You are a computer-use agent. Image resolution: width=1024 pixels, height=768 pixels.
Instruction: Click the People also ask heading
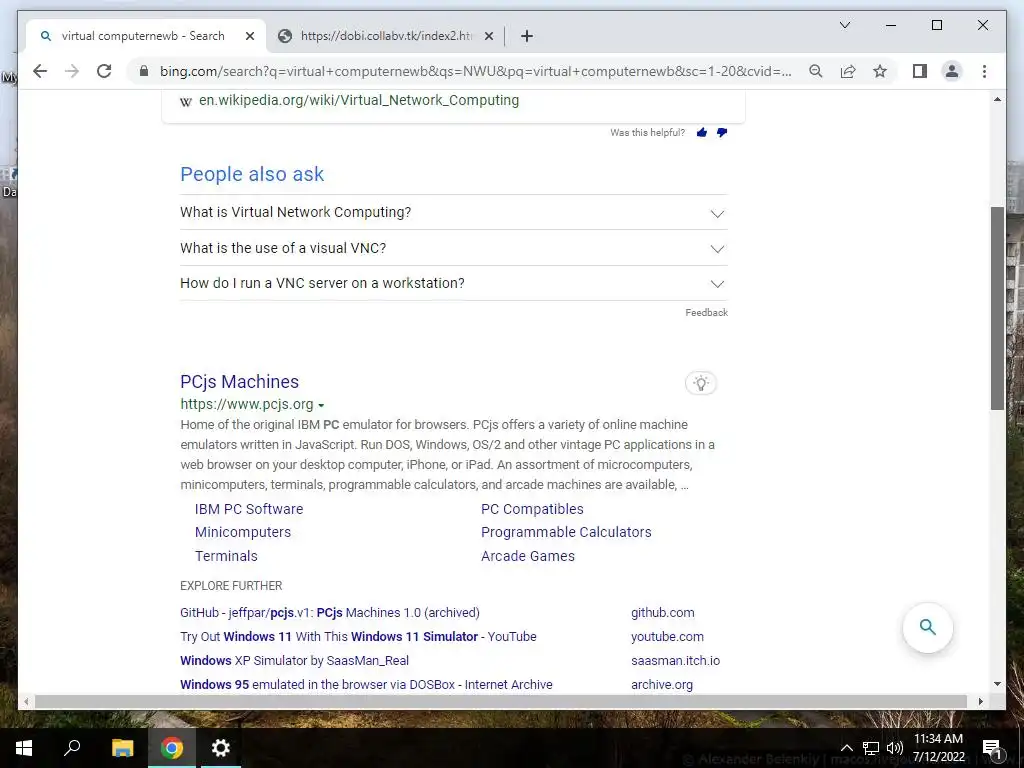[252, 174]
